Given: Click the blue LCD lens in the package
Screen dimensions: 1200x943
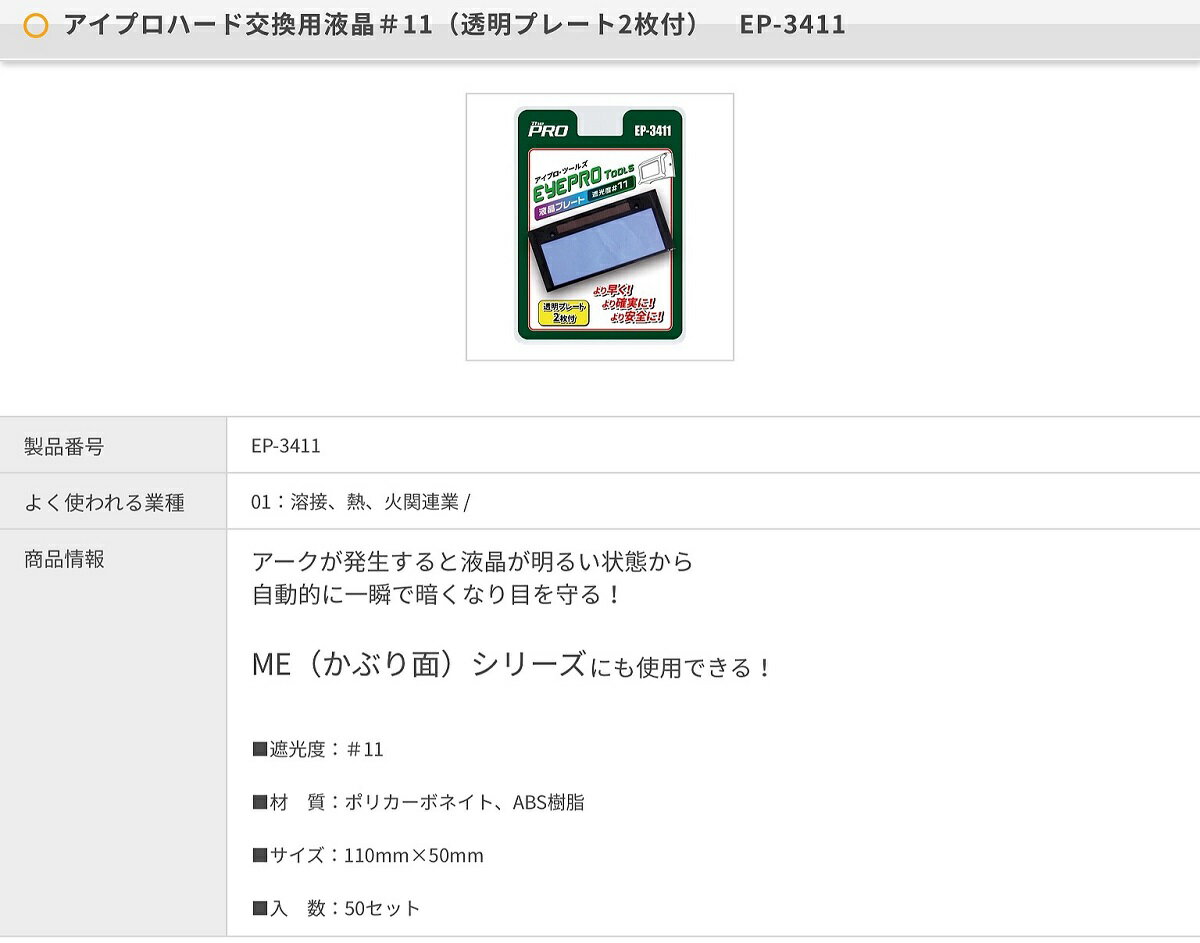Looking at the screenshot, I should tap(600, 248).
